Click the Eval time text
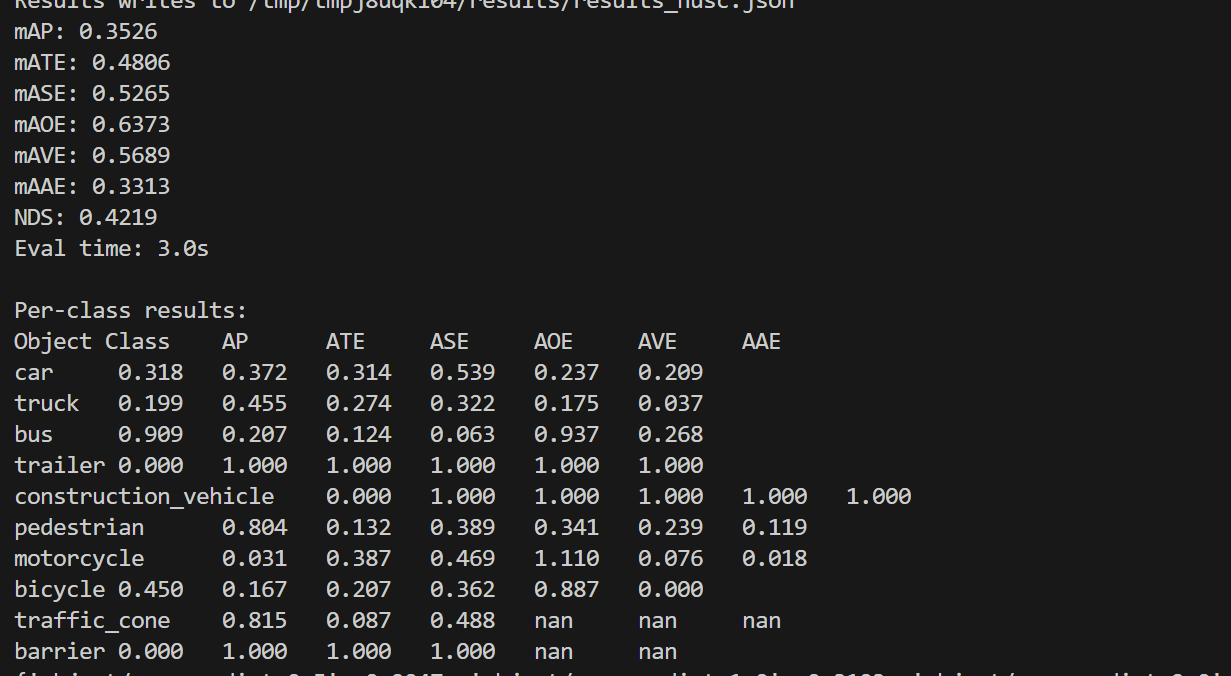Screen dimensions: 1231x676 [x=110, y=248]
